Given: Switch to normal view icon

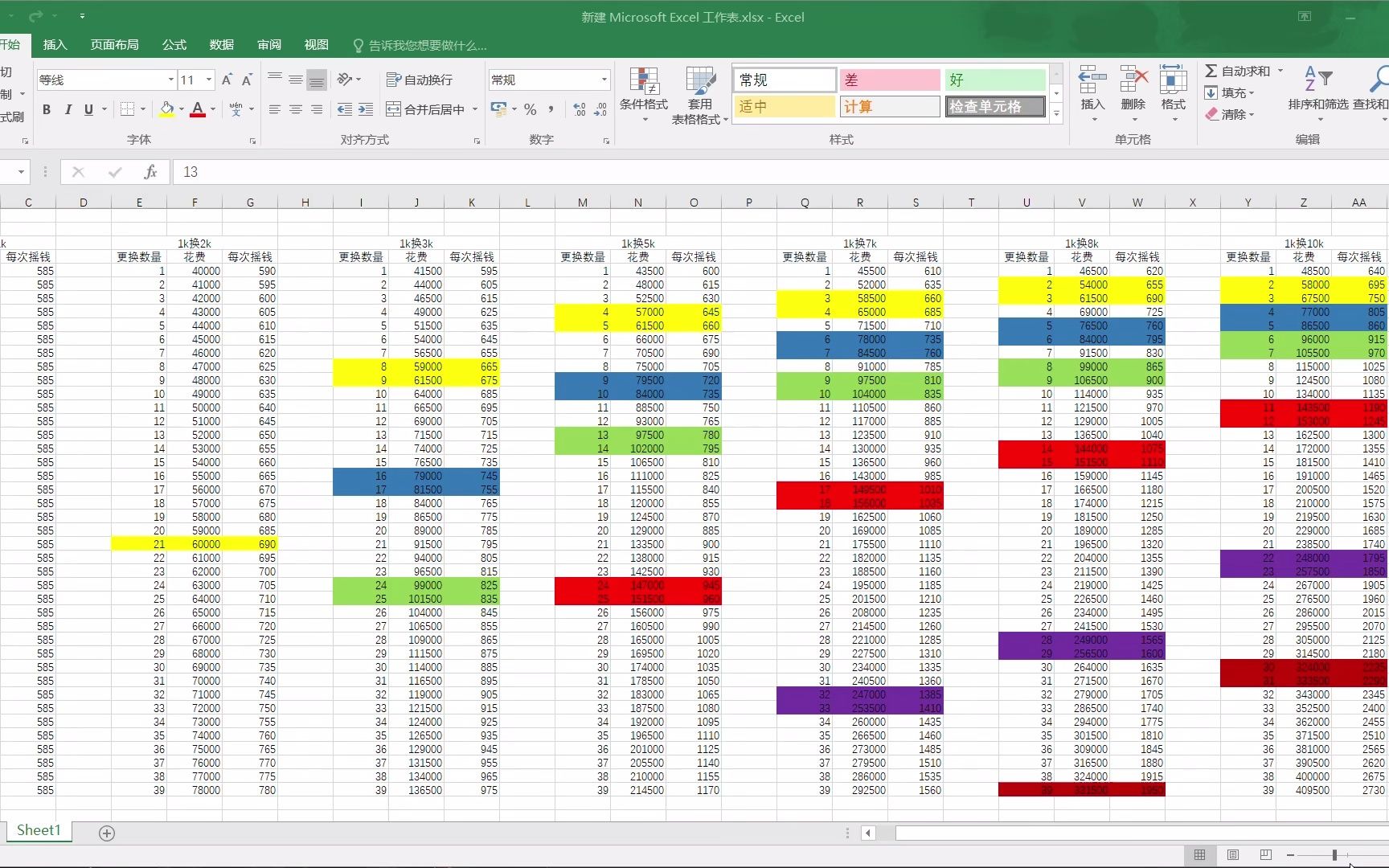Looking at the screenshot, I should (x=1200, y=855).
